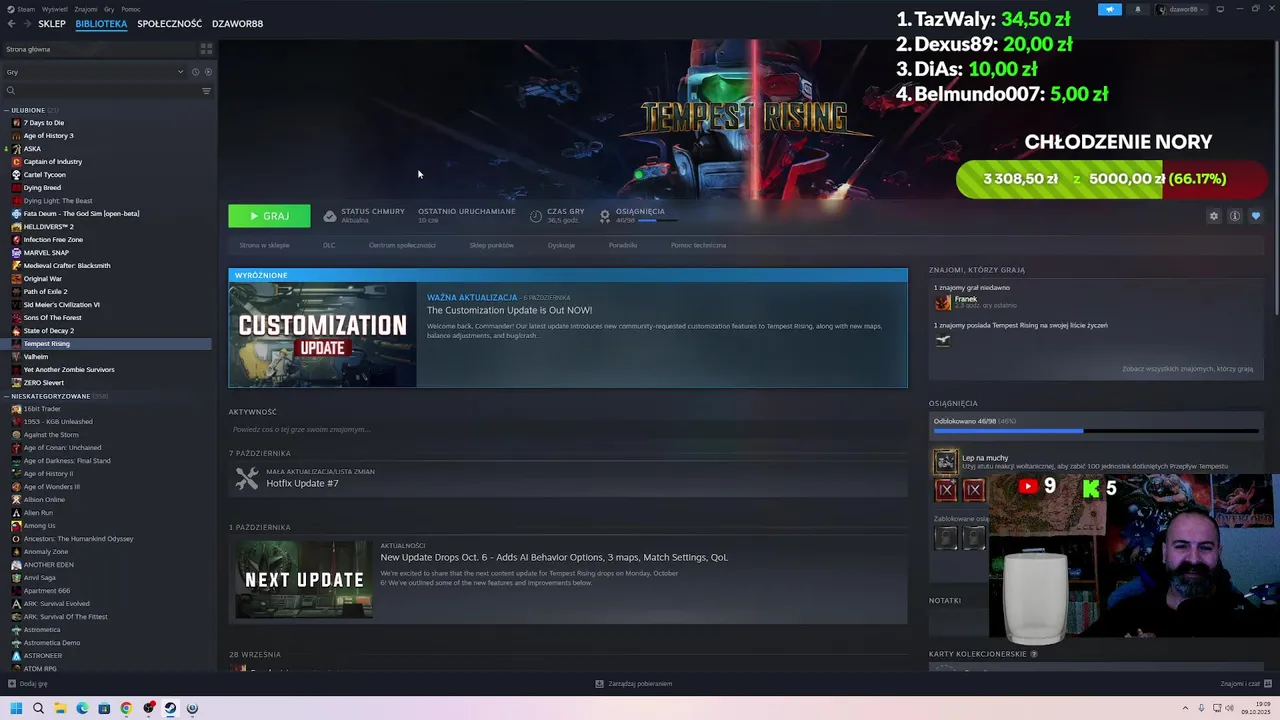Viewport: 1280px width, 720px height.
Task: Open Zarządzaj pobieraniem
Action: (633, 684)
